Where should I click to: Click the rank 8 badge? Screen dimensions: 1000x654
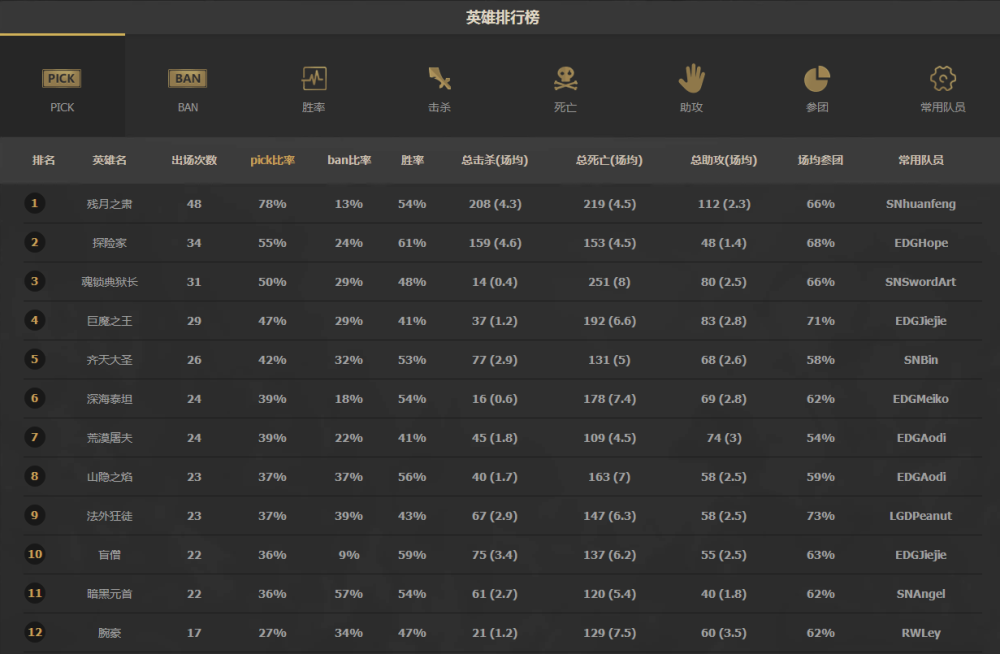coord(34,477)
